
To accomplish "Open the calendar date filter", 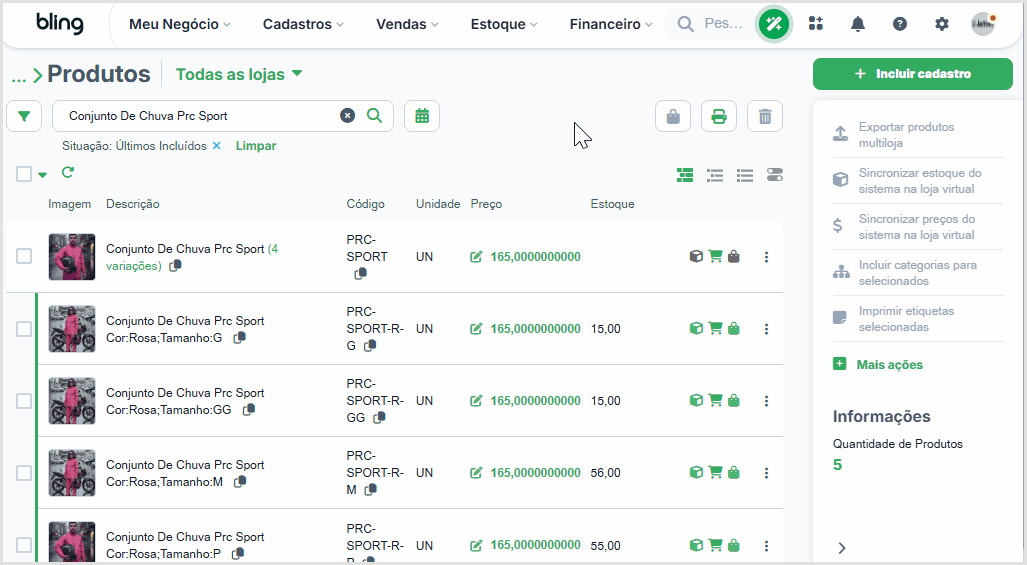I will tap(422, 117).
